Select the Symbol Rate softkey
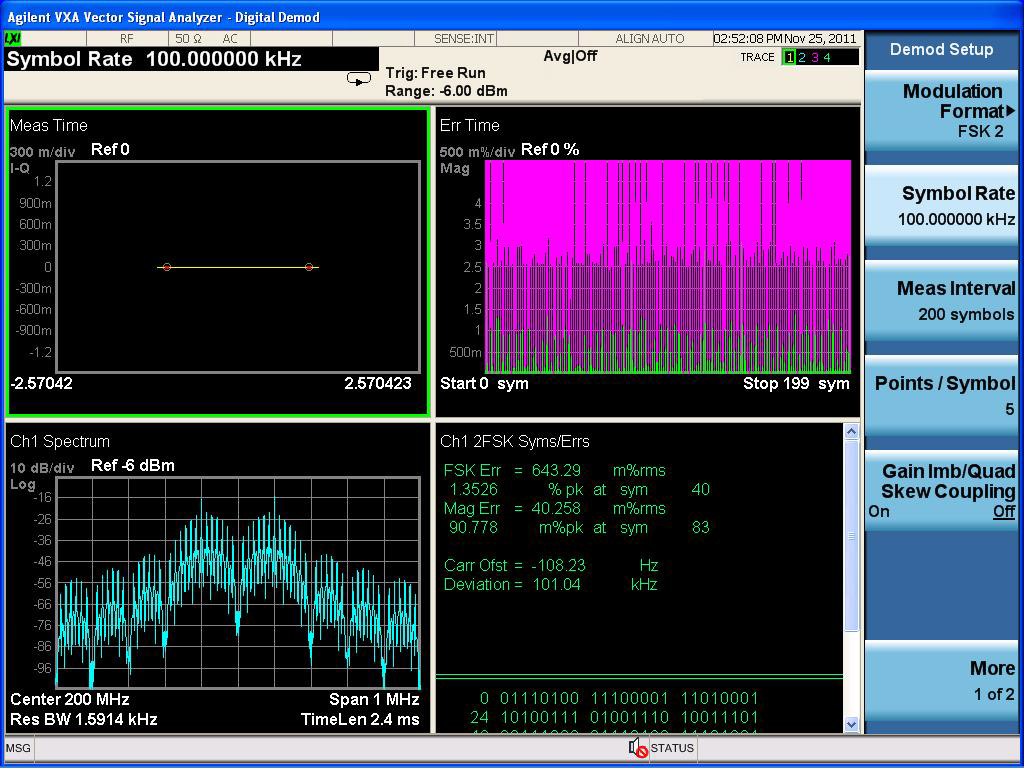 tap(942, 206)
